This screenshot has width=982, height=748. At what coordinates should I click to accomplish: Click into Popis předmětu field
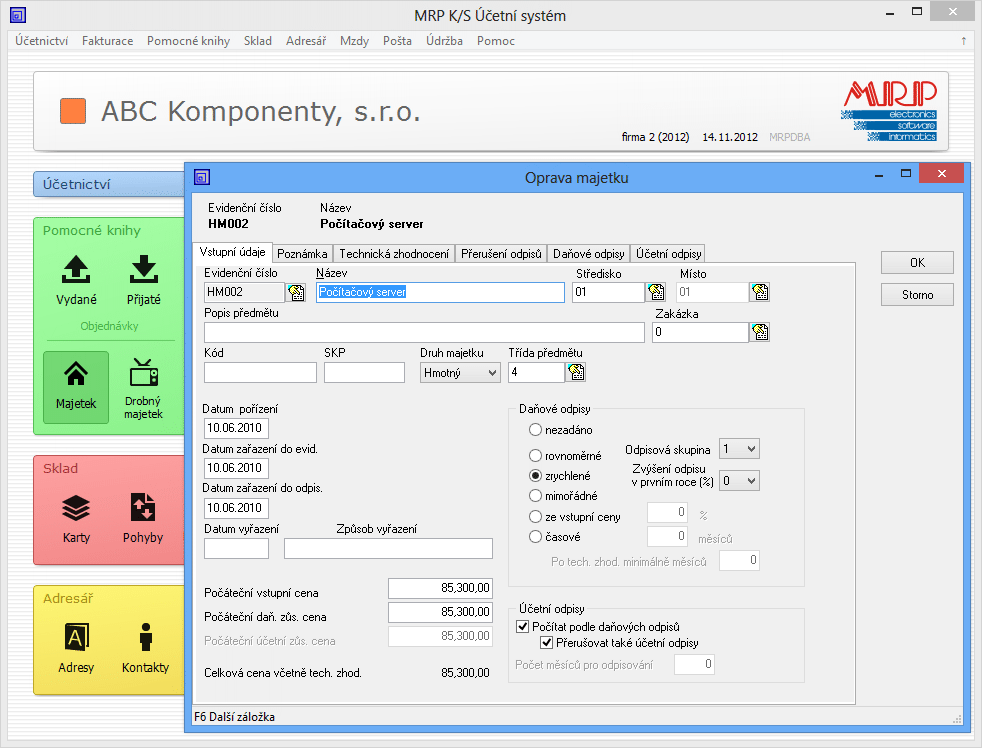click(424, 332)
